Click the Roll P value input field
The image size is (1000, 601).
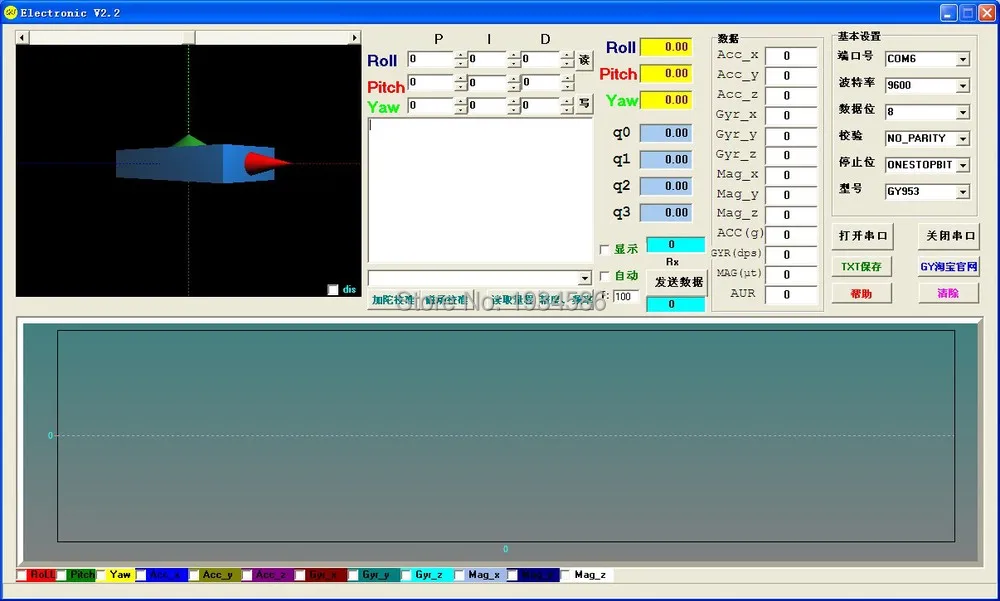[431, 59]
